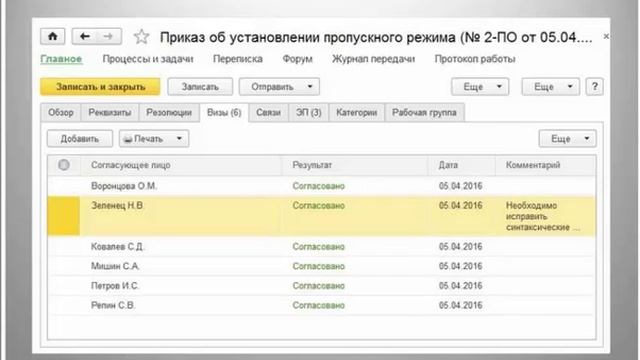This screenshot has height=360, width=640.
Task: Select row Репин С.В.
Action: (322, 305)
